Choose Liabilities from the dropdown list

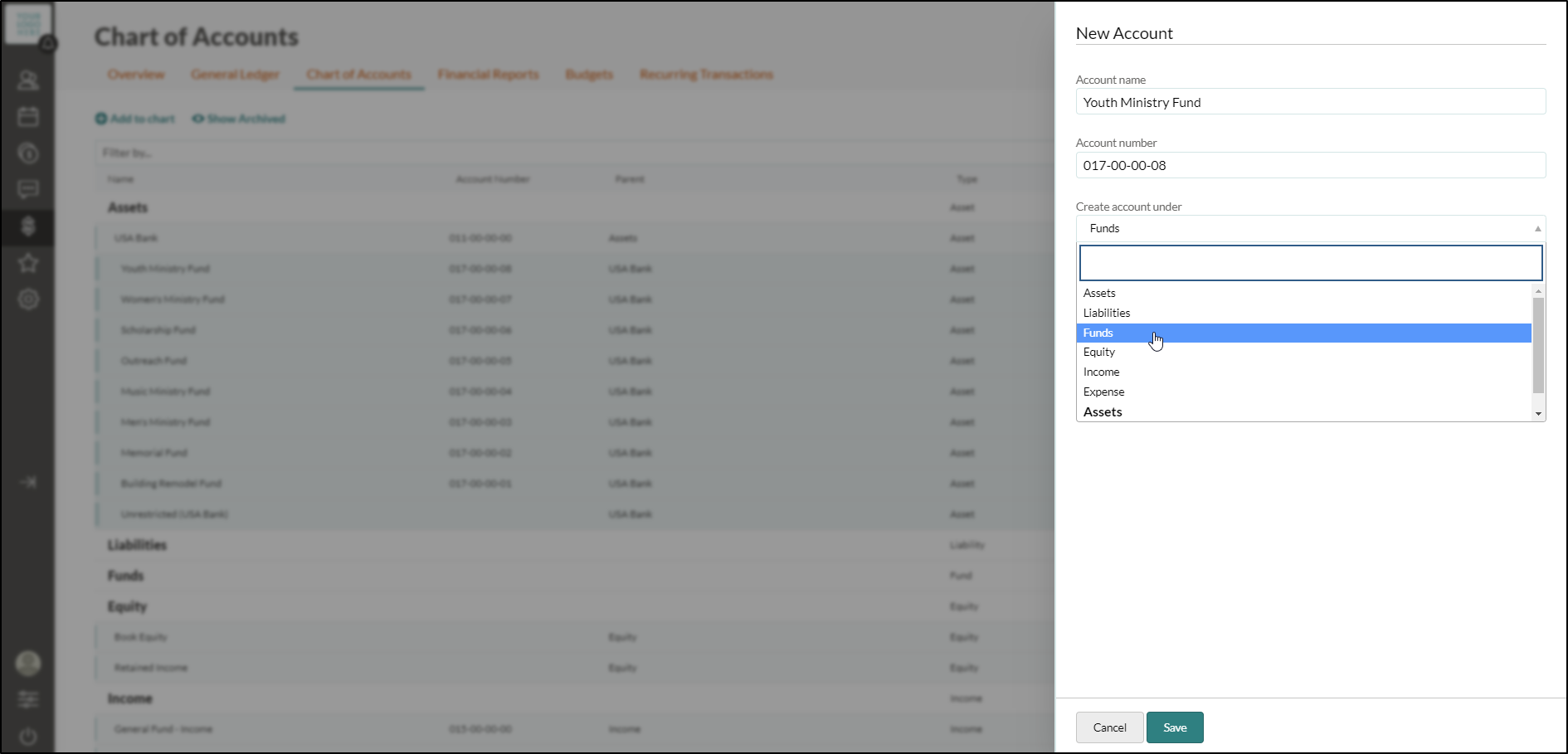coord(1106,313)
